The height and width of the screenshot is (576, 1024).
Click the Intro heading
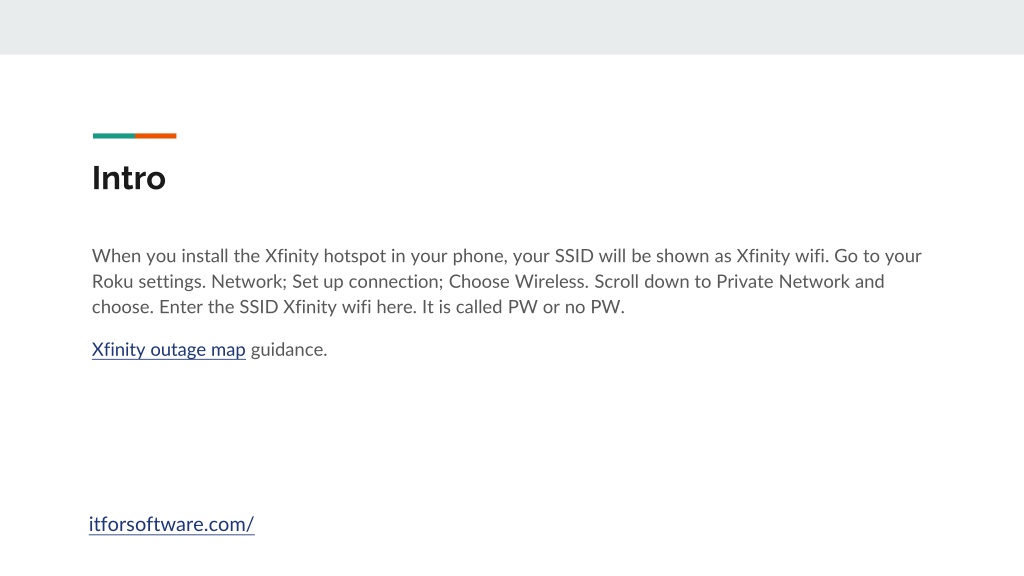tap(129, 178)
